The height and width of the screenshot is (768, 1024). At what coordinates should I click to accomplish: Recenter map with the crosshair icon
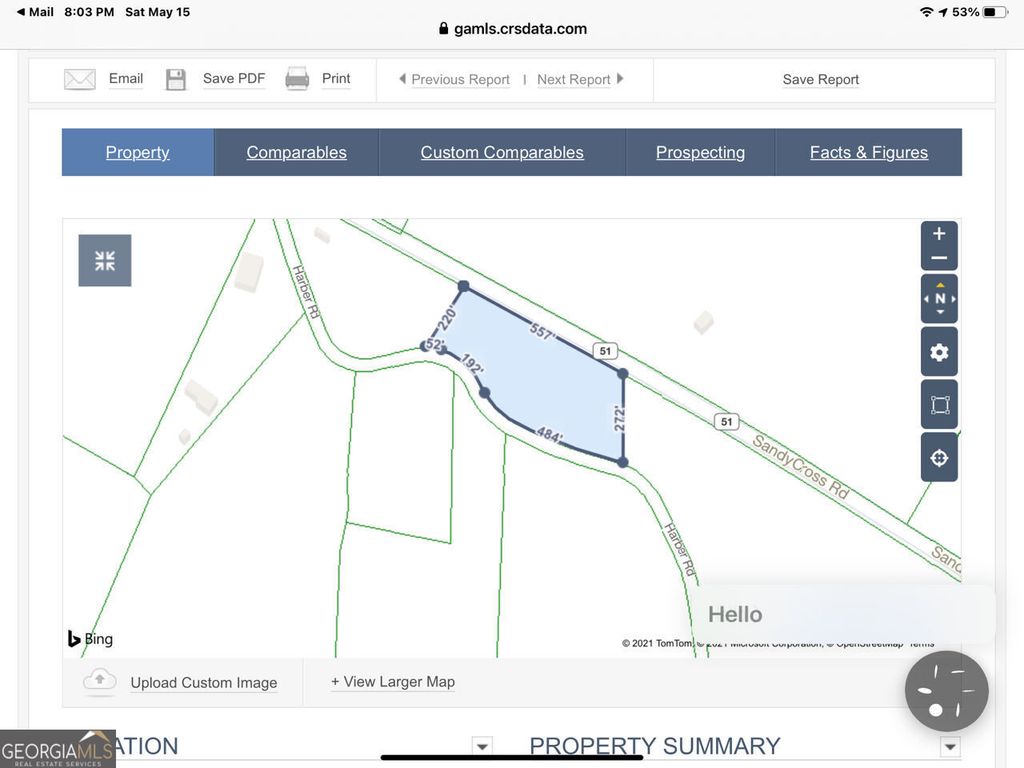click(x=939, y=458)
